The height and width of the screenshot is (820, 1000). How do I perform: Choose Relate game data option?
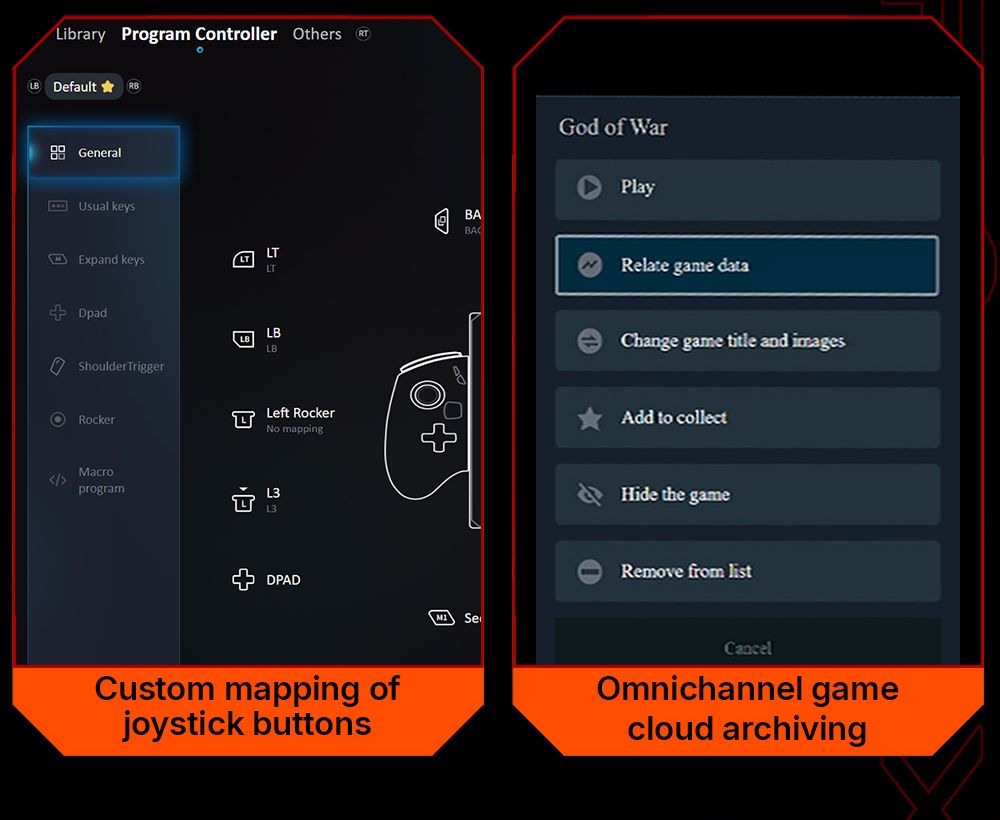747,266
